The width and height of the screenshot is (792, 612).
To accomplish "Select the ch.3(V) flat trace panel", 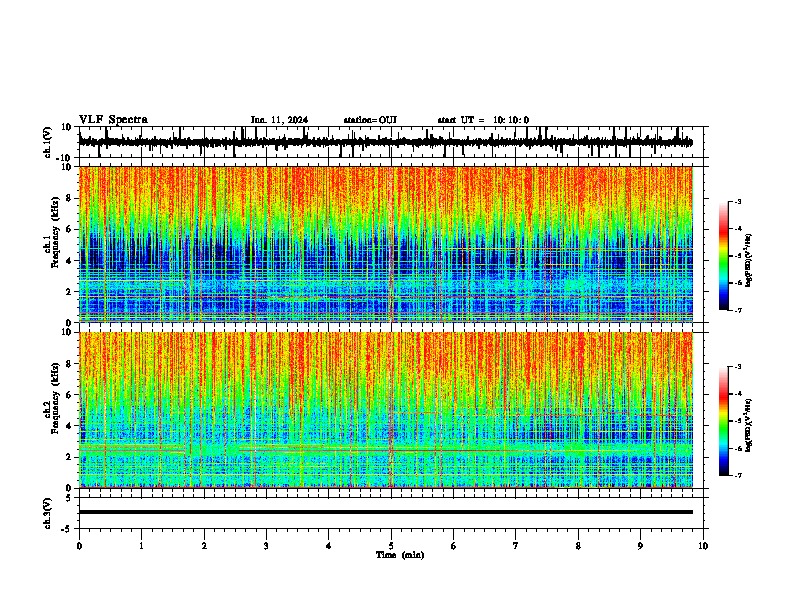I will [x=391, y=513].
